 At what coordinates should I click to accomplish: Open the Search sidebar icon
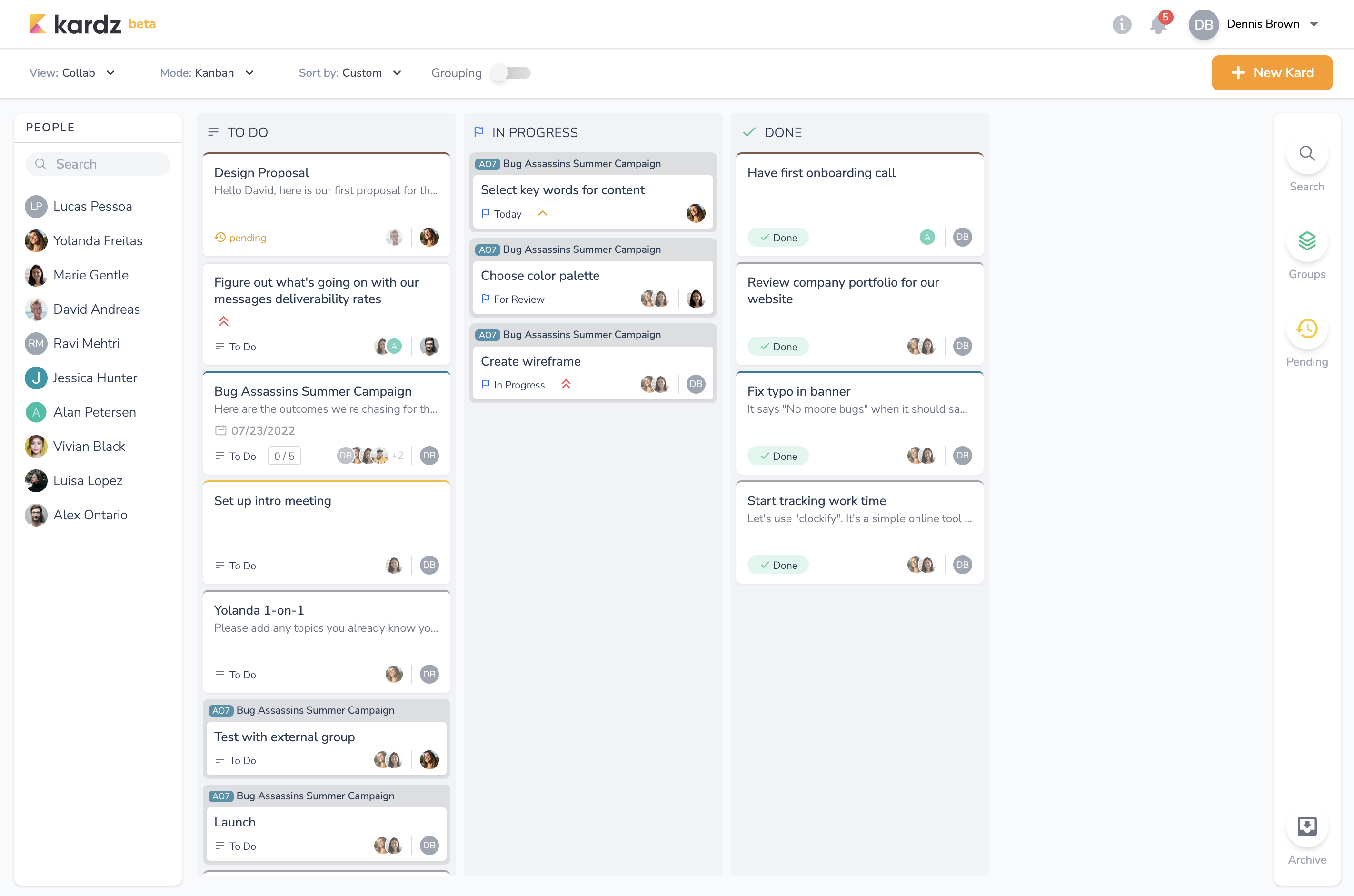[x=1306, y=153]
